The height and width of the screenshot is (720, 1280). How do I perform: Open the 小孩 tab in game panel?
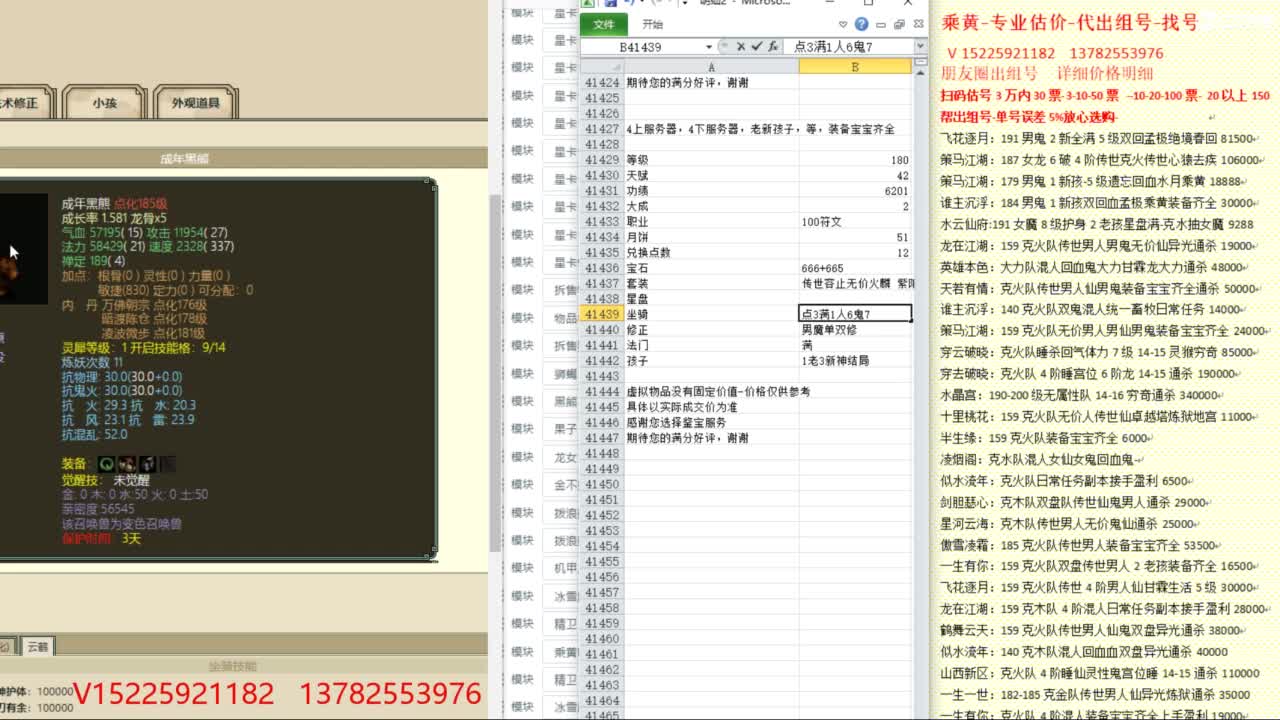coord(104,103)
